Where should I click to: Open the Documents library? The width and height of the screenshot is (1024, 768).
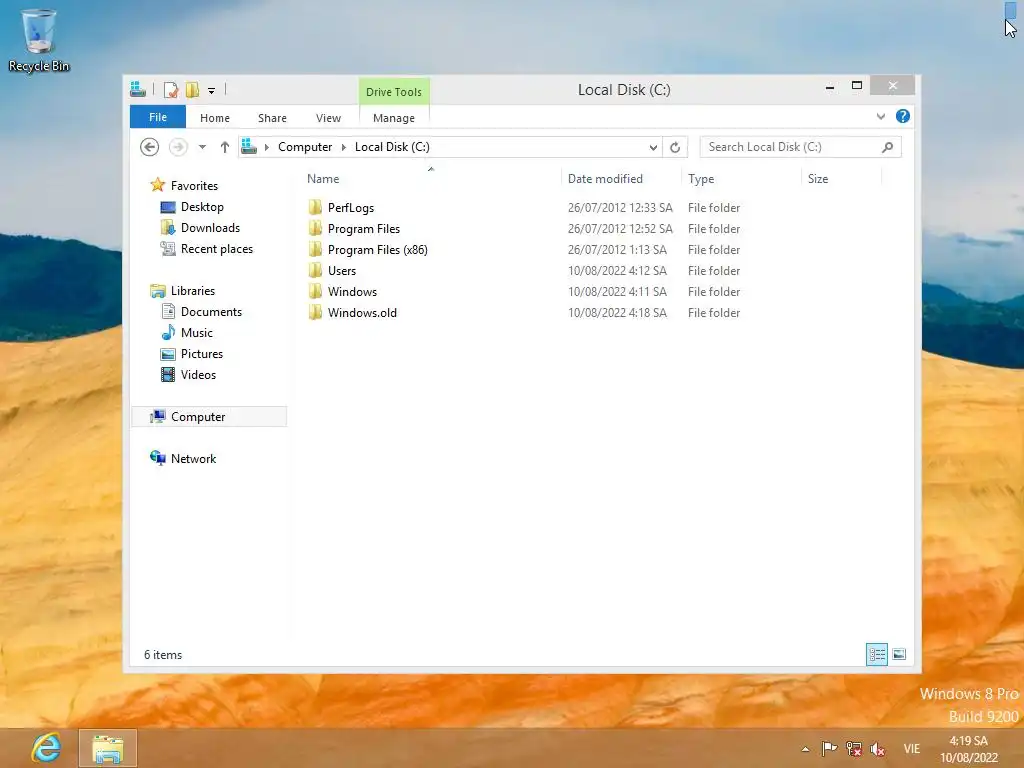click(211, 312)
